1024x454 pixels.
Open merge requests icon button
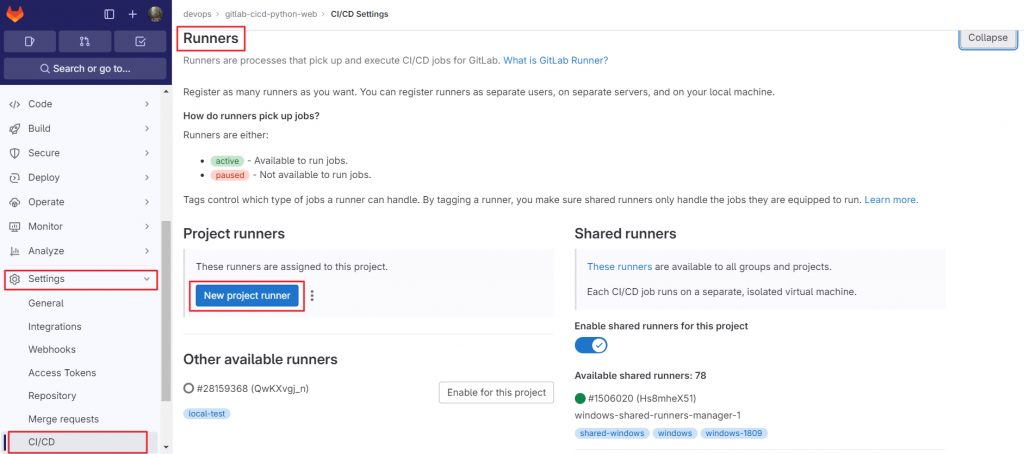click(x=84, y=41)
